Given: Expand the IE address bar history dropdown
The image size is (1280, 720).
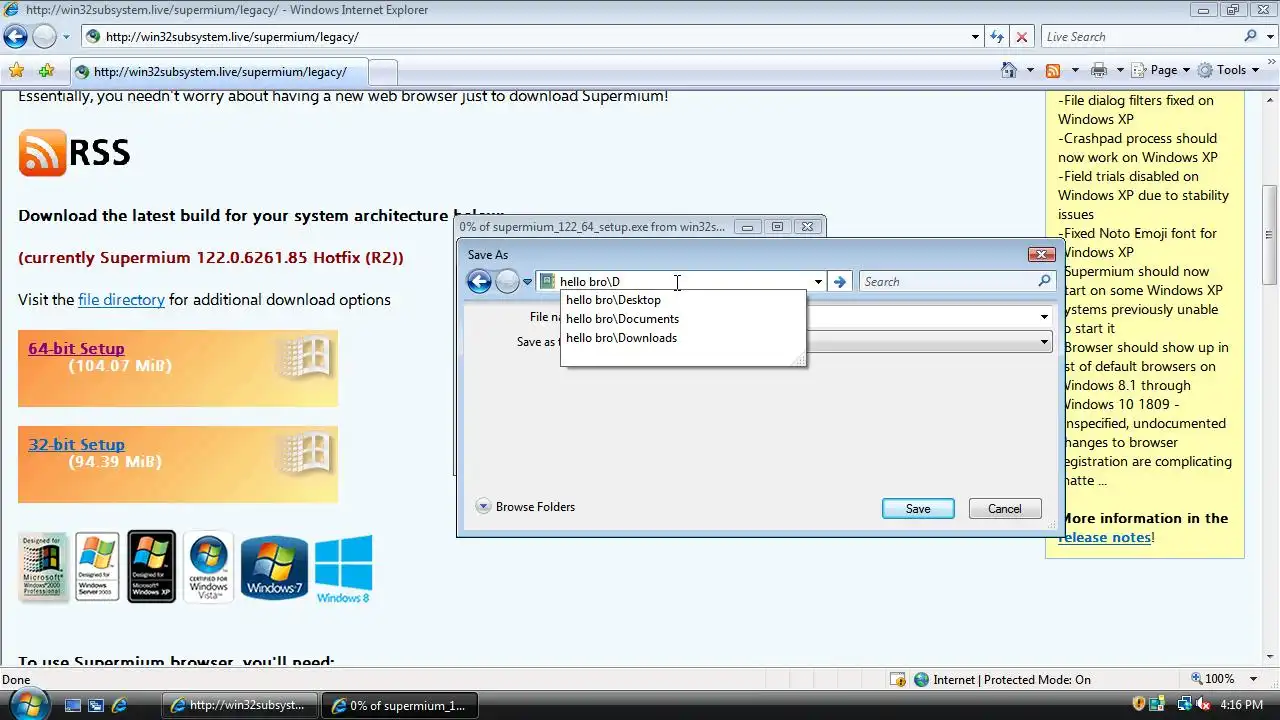Looking at the screenshot, I should [x=975, y=37].
